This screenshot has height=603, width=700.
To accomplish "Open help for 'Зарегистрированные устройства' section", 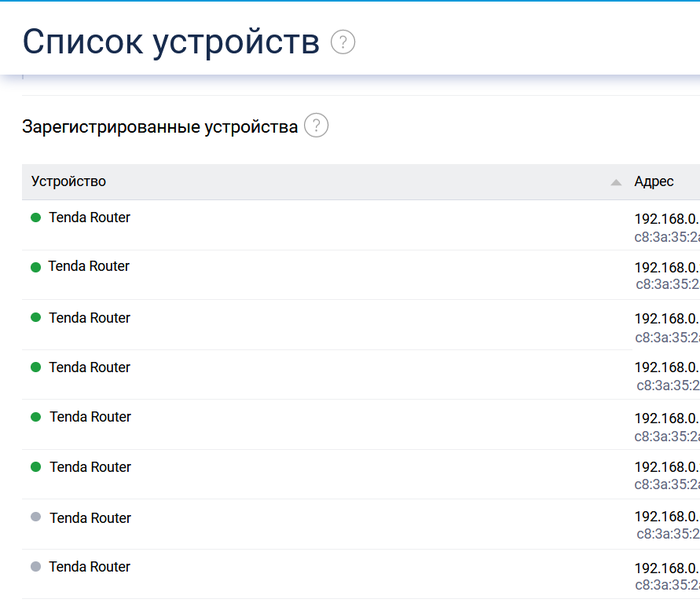I will (316, 126).
